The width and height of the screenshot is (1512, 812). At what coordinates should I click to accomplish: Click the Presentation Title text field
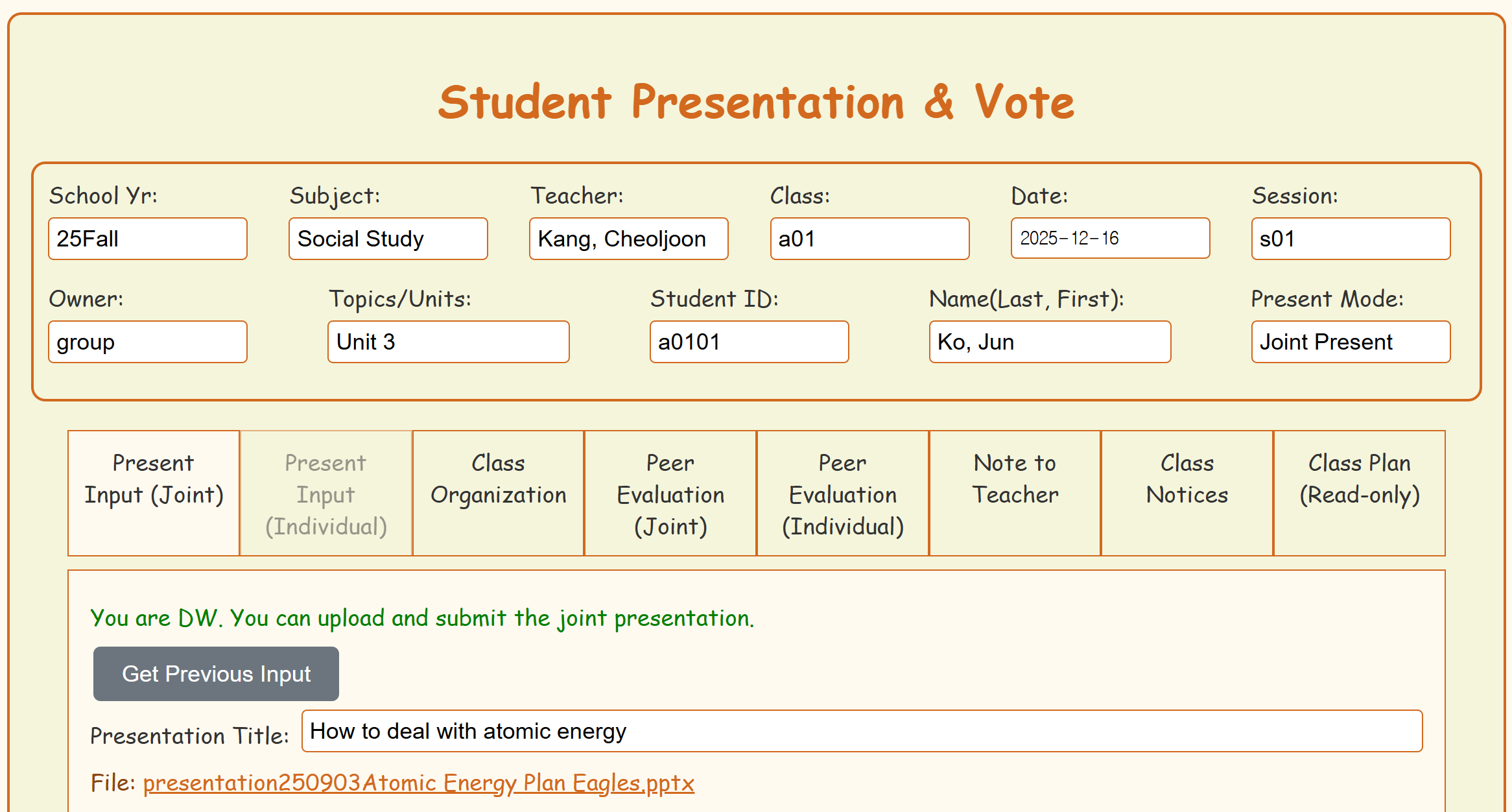click(x=862, y=731)
